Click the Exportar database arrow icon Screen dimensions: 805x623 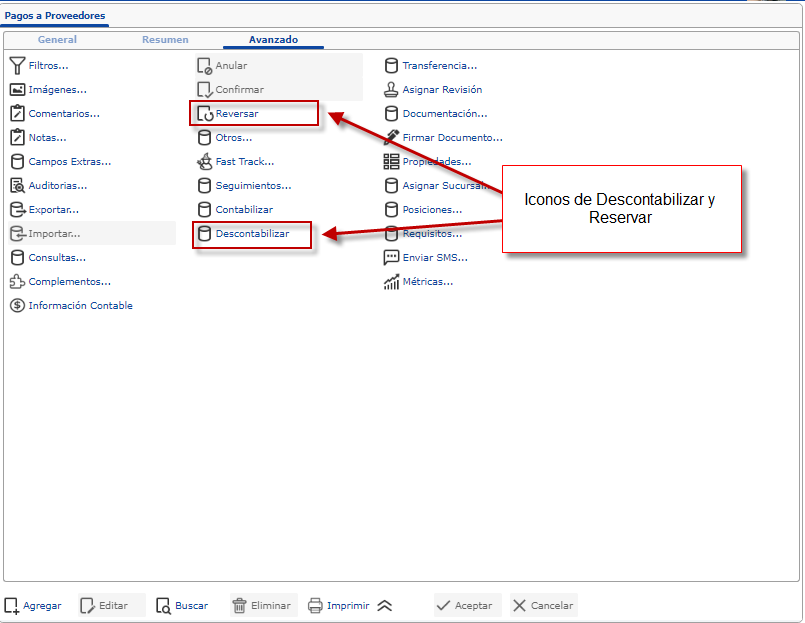coord(17,210)
